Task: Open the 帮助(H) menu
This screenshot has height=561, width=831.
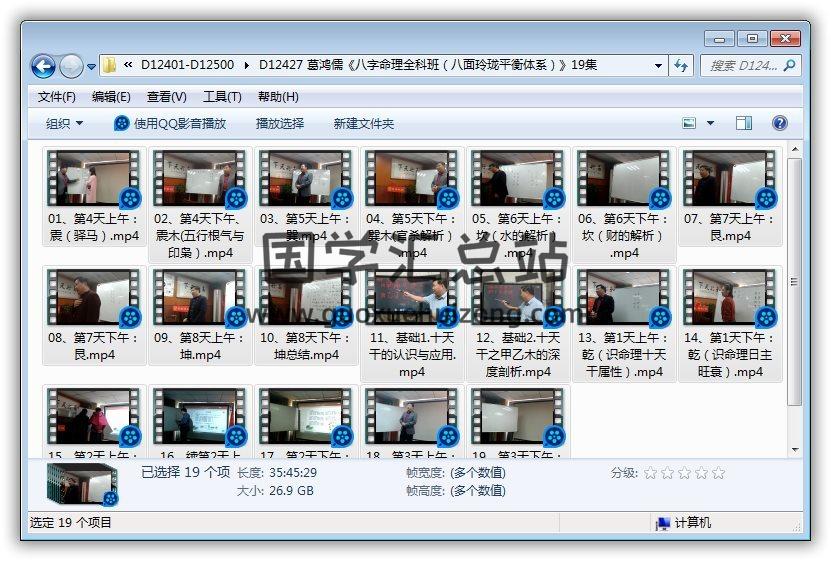Action: pyautogui.click(x=278, y=97)
